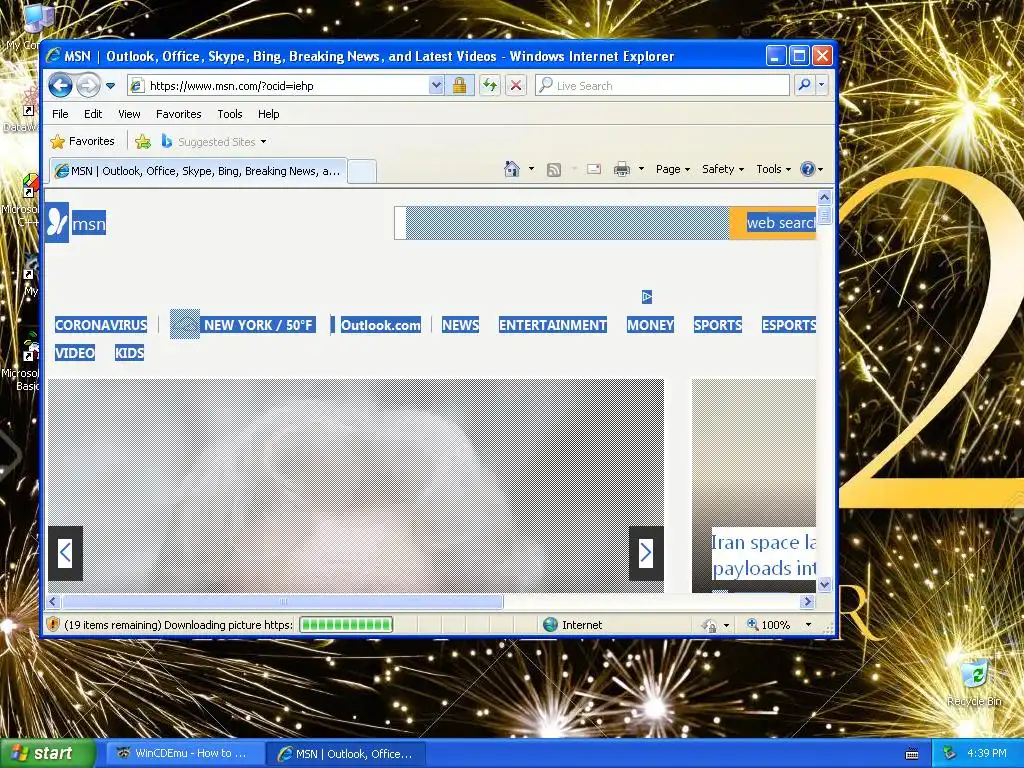Open the File menu
The height and width of the screenshot is (768, 1024).
60,114
